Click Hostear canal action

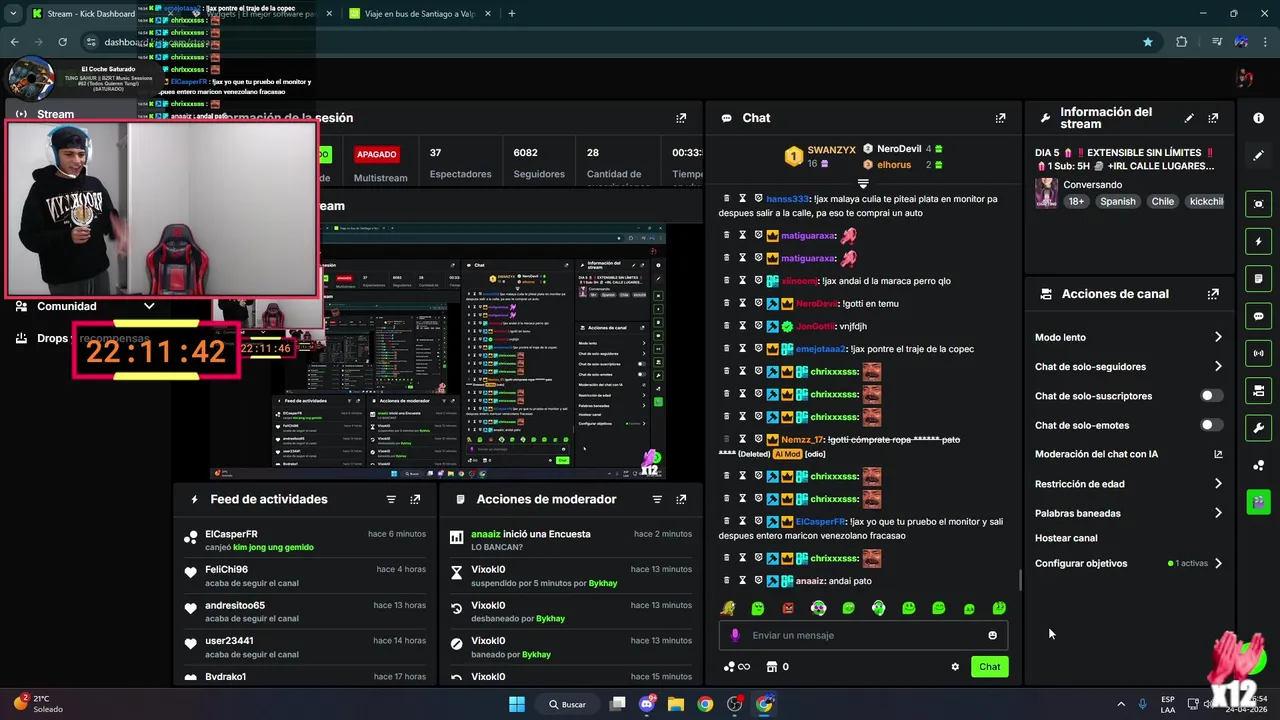[x=1066, y=538]
